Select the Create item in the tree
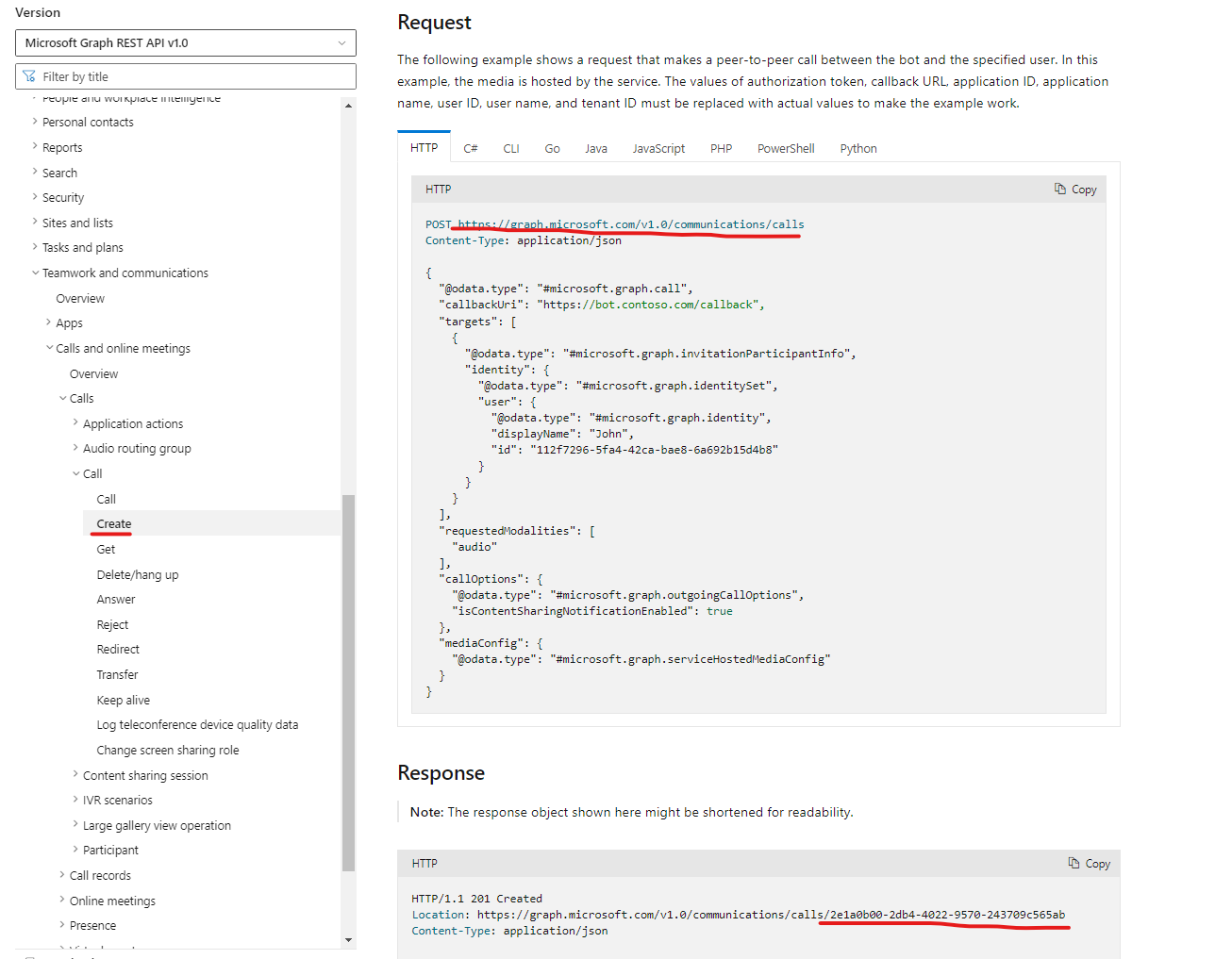Image resolution: width=1232 pixels, height=959 pixels. (114, 524)
